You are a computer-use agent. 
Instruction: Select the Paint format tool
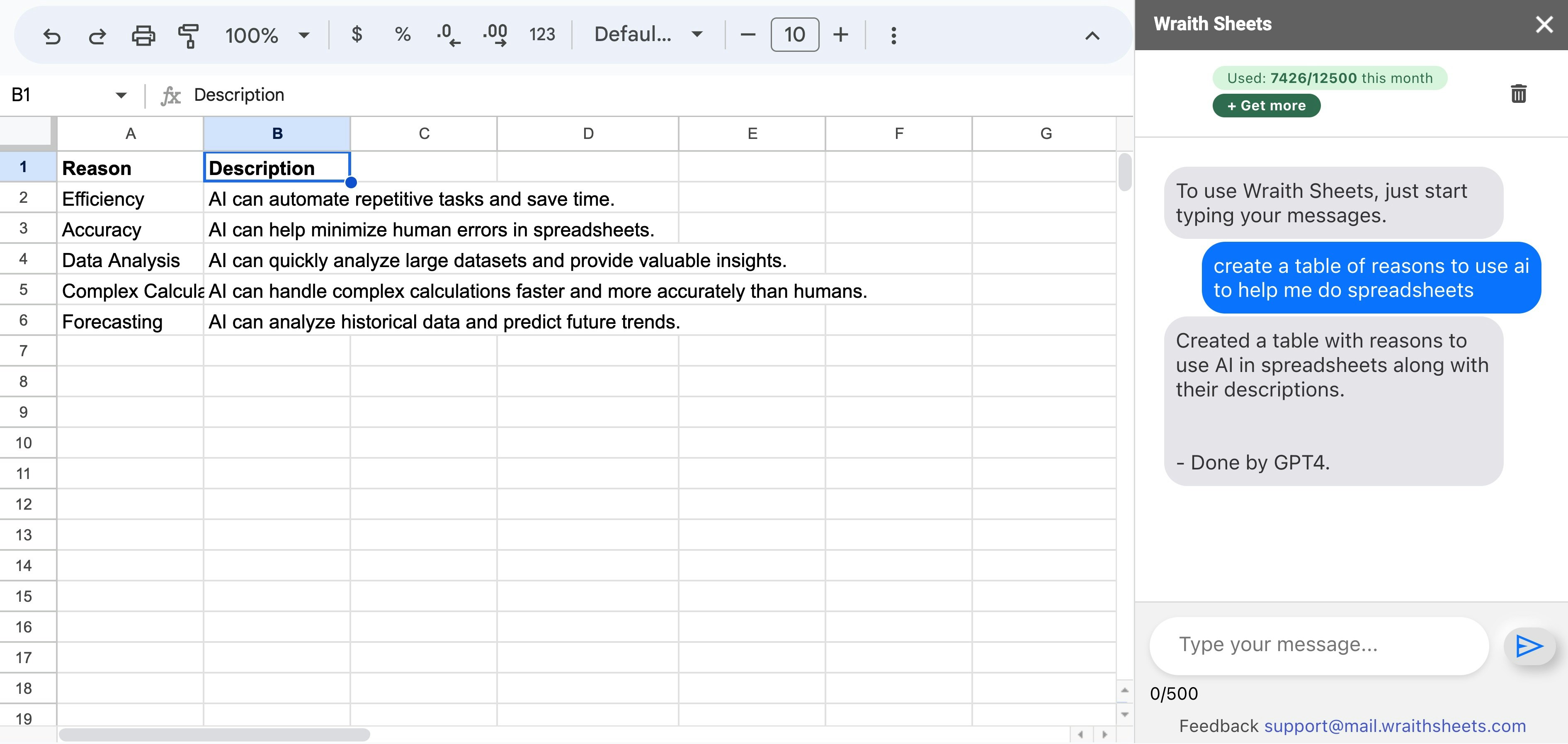click(x=189, y=36)
